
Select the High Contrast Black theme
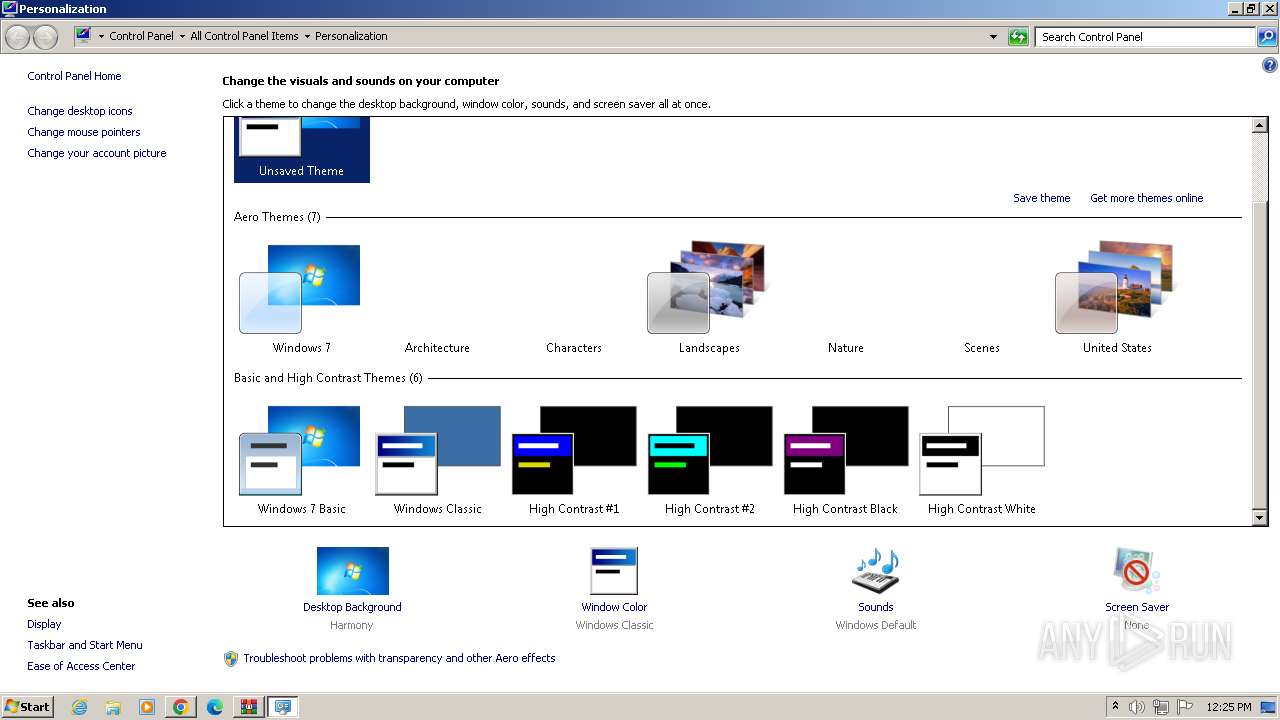[x=846, y=450]
